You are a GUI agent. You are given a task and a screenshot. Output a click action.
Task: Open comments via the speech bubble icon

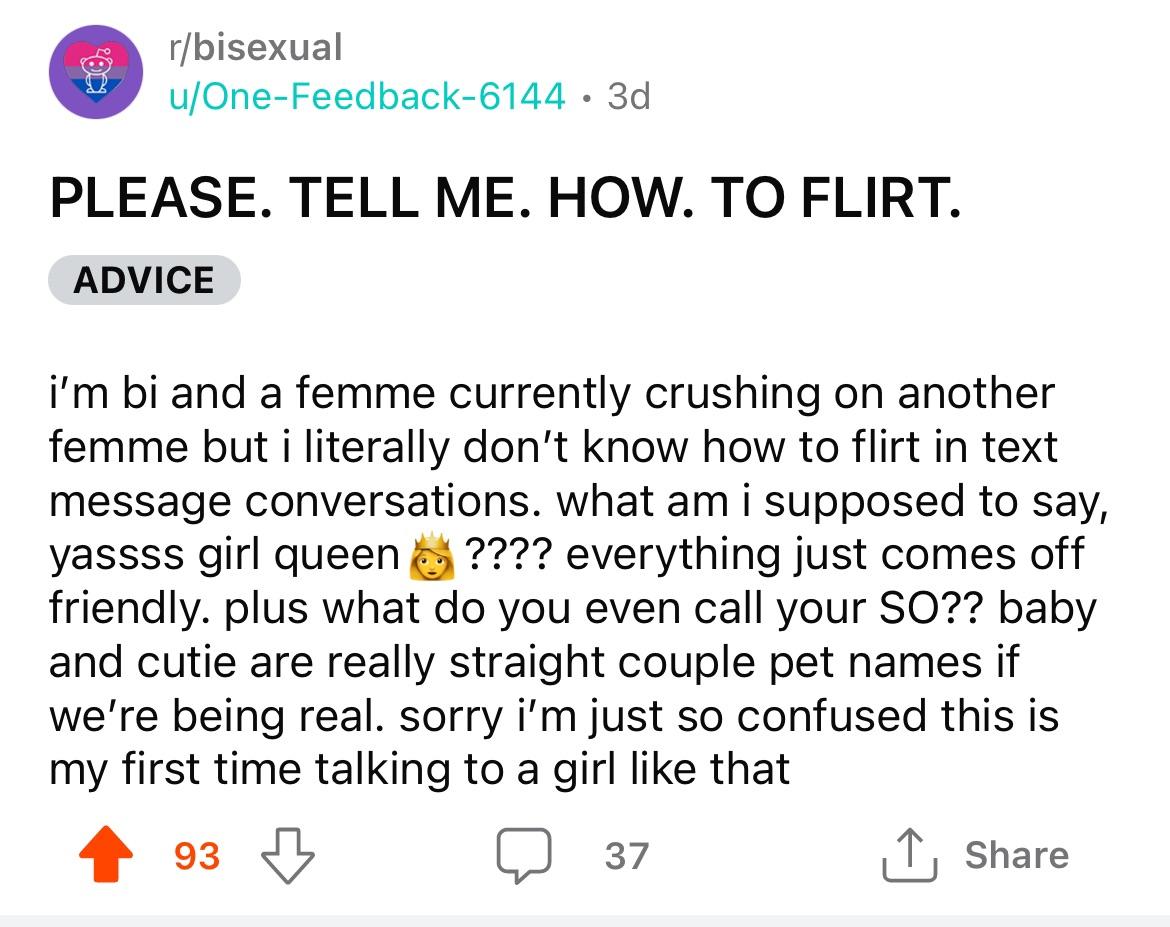[526, 856]
